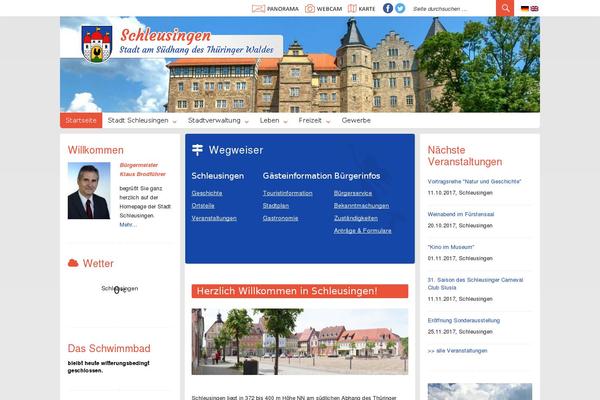This screenshot has height=400, width=600.
Task: Click the Wegweiser signpost icon
Action: [197, 150]
